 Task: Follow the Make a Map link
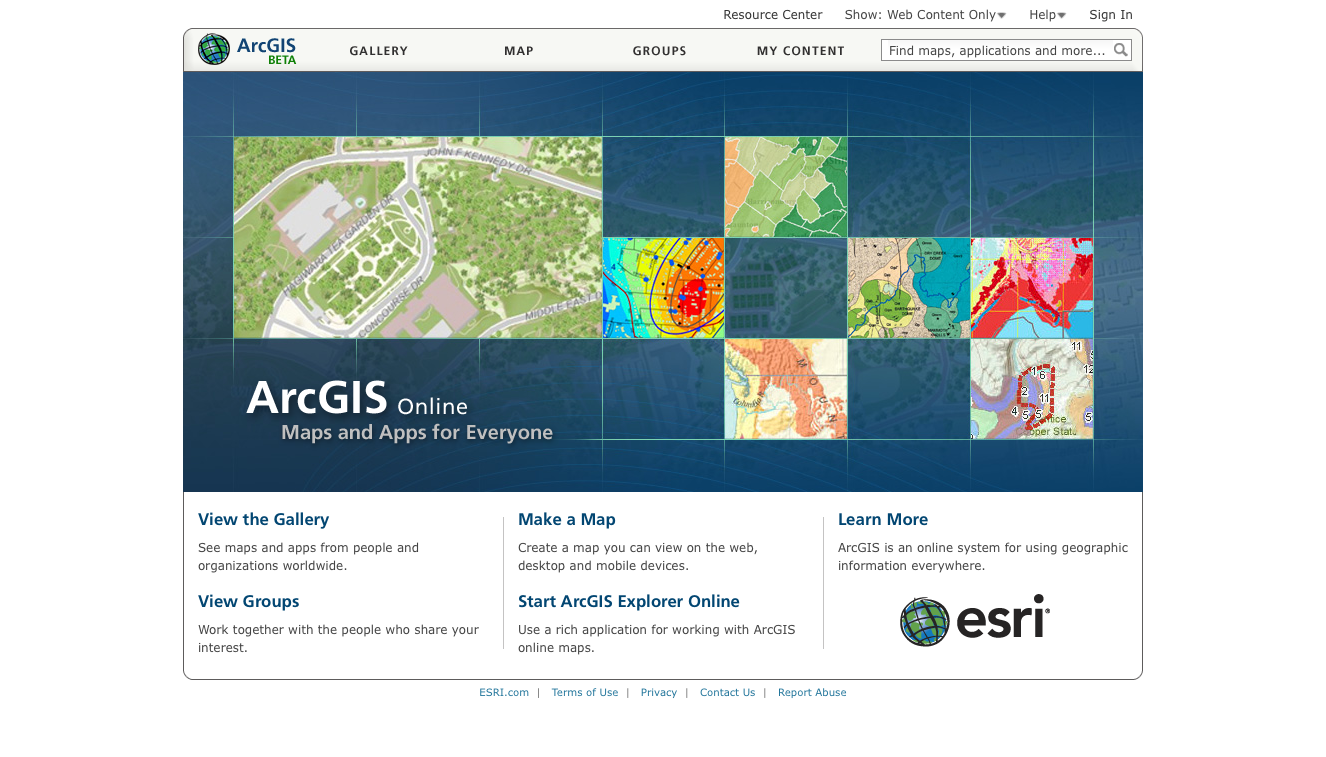tap(566, 519)
